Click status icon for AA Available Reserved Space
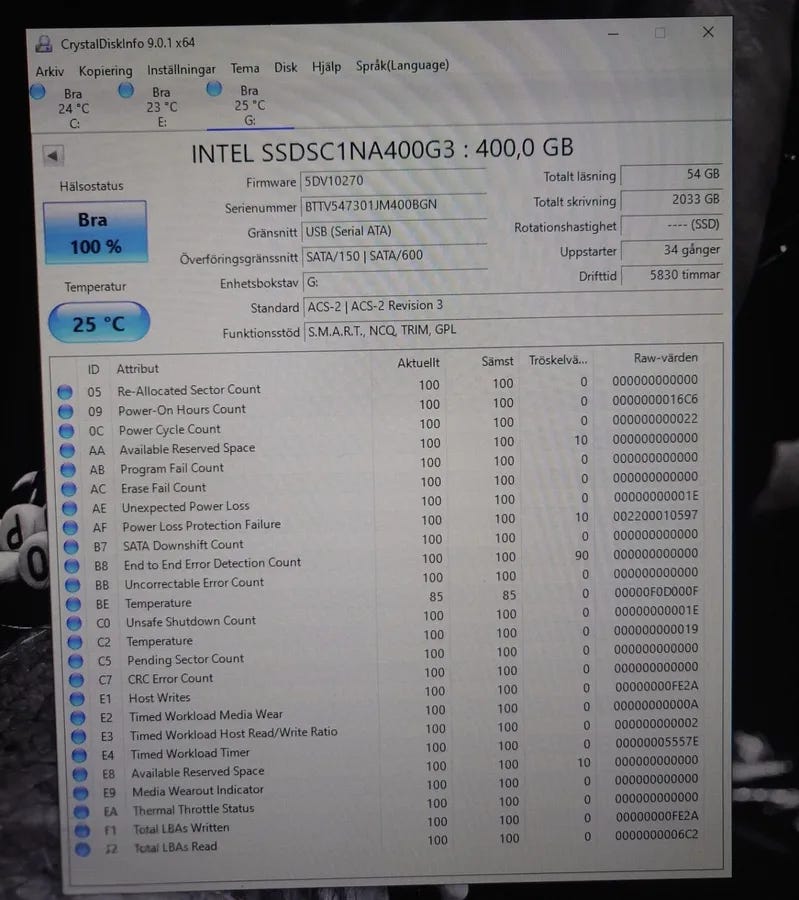This screenshot has width=799, height=900. [67, 450]
